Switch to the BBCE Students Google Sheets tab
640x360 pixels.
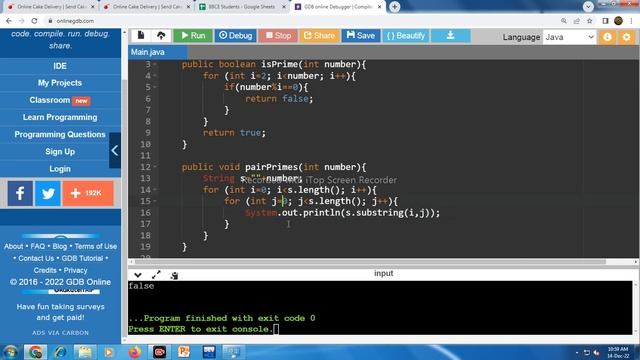(x=242, y=7)
